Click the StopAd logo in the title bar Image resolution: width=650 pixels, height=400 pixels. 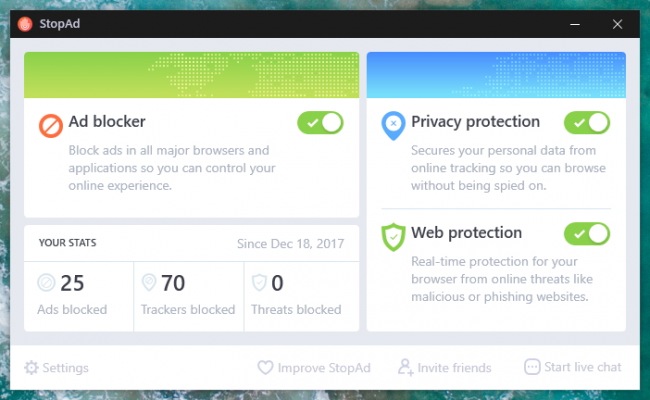tap(25, 24)
